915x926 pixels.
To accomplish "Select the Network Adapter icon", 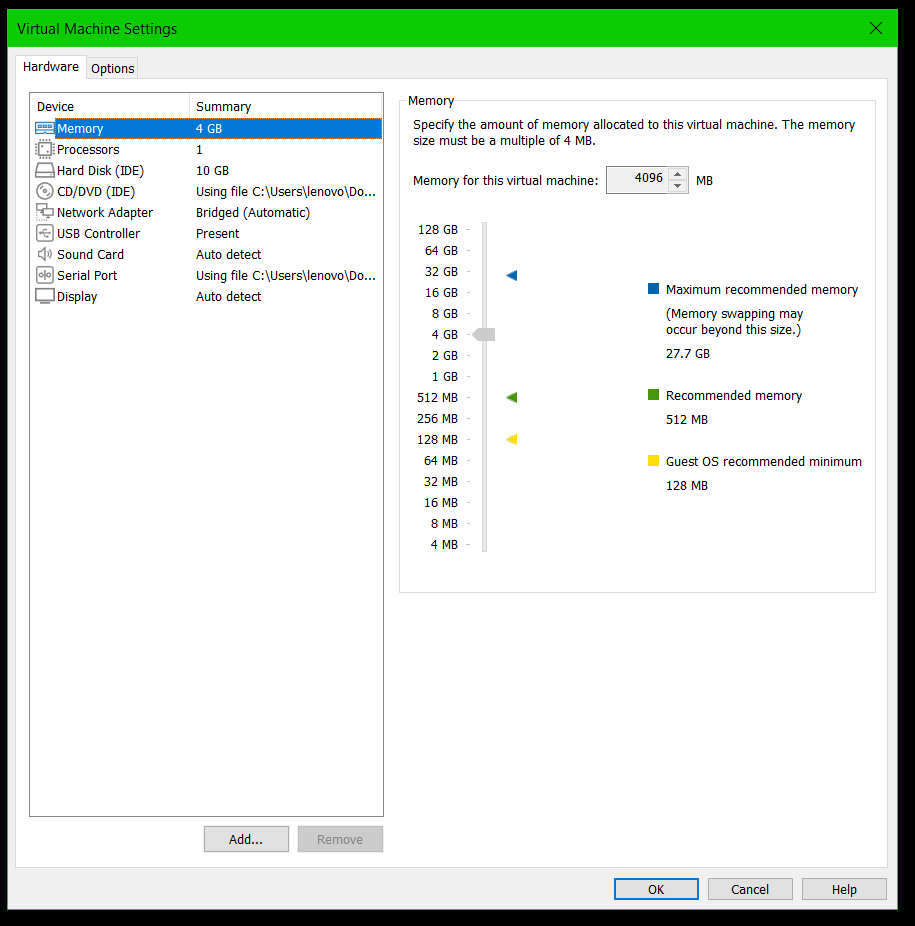I will click(45, 212).
